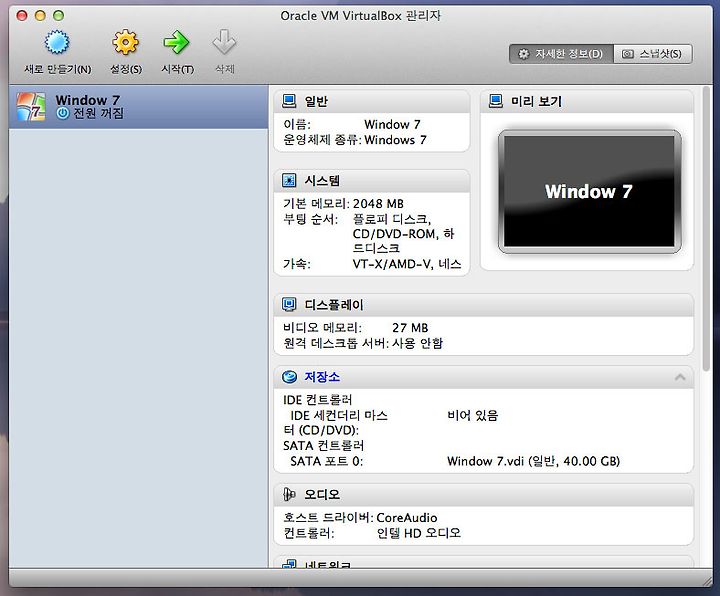Click the 'VT-X/AMD-V, 네스' acceleration value
The height and width of the screenshot is (596, 720).
pyautogui.click(x=407, y=264)
